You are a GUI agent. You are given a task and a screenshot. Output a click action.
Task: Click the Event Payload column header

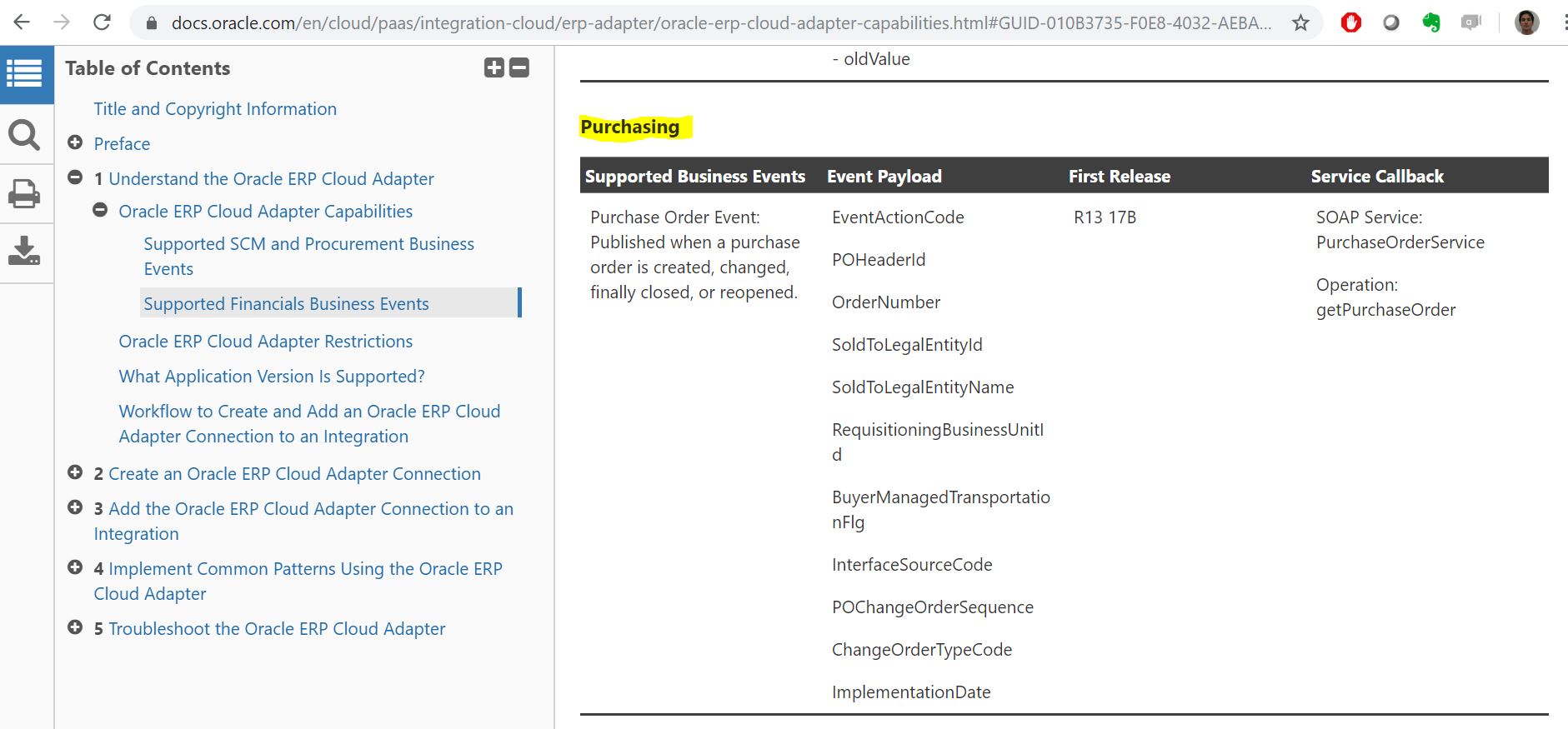[884, 177]
